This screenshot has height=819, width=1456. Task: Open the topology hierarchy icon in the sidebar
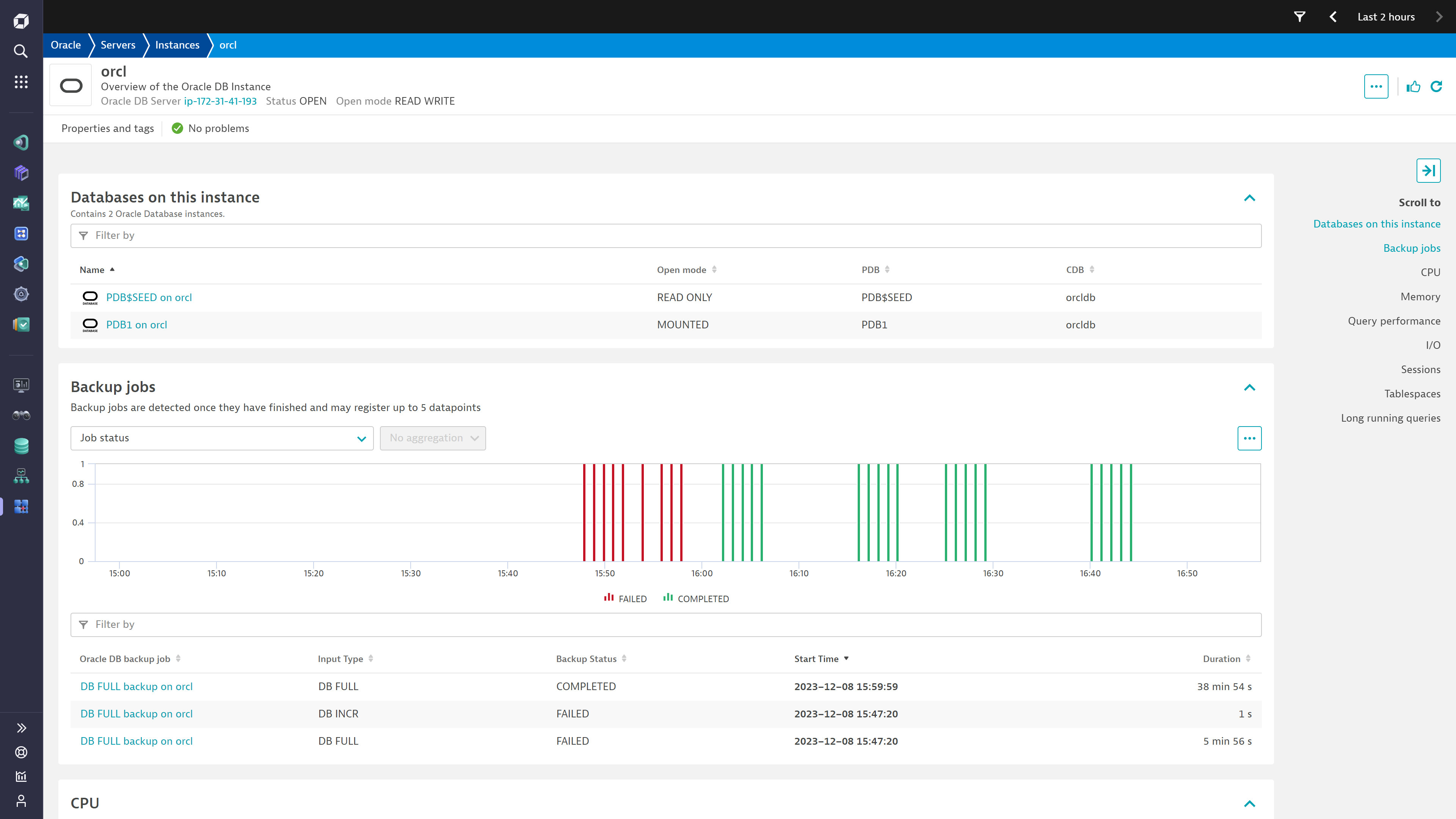coord(21,477)
